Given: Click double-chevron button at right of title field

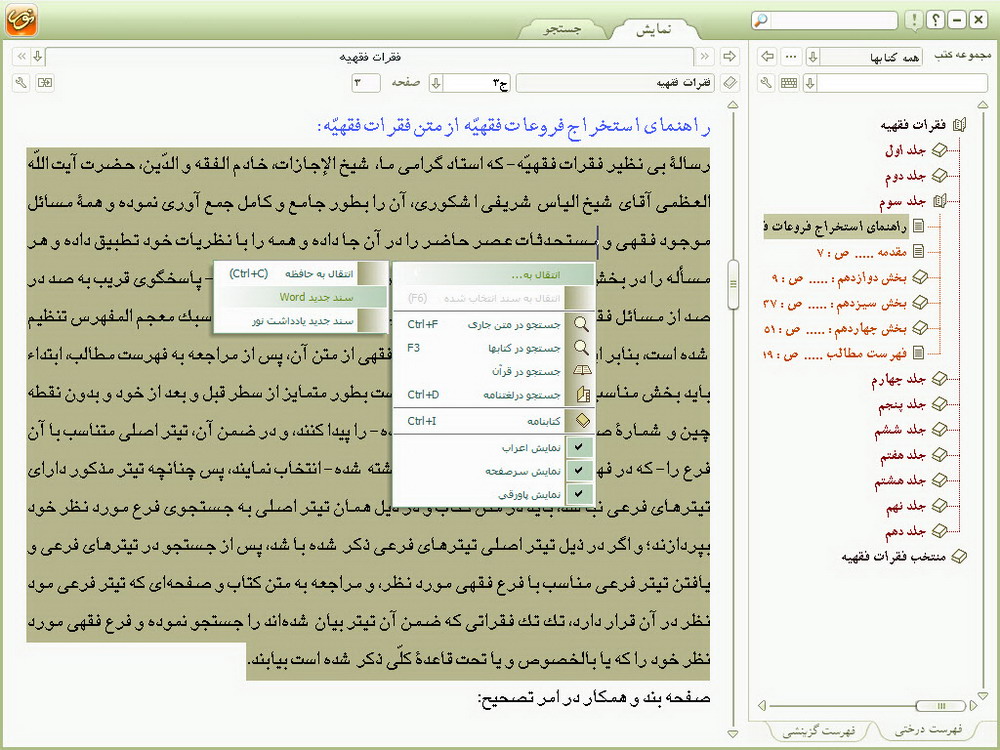Looking at the screenshot, I should tap(705, 57).
